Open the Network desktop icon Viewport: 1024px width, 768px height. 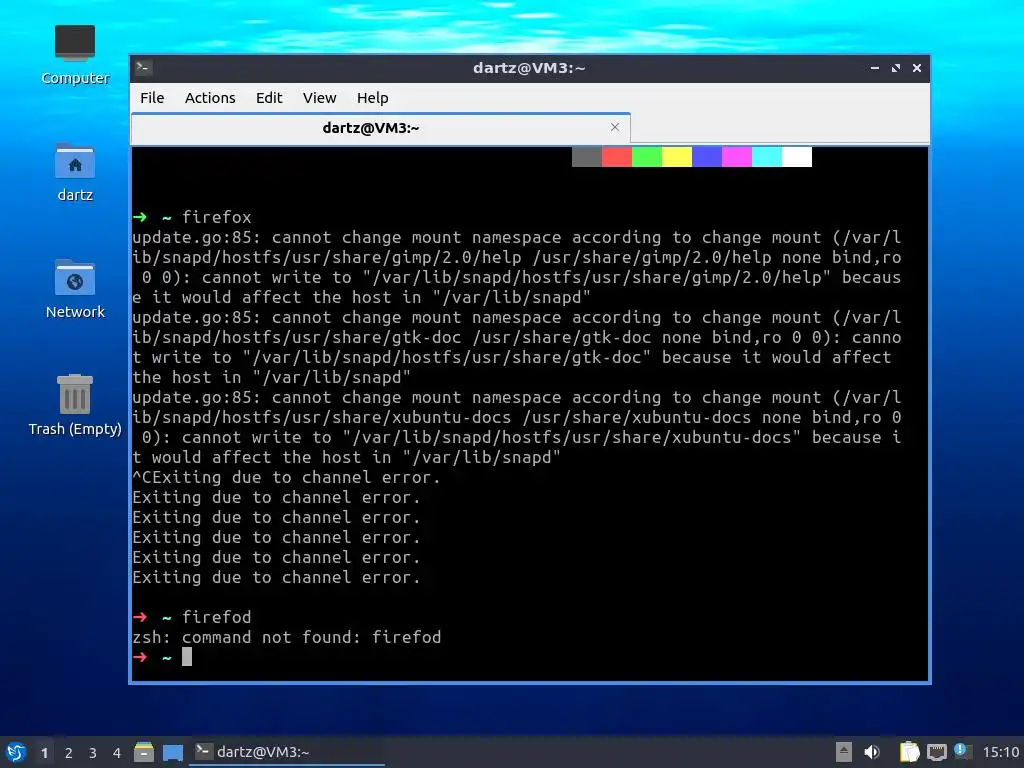(x=74, y=289)
